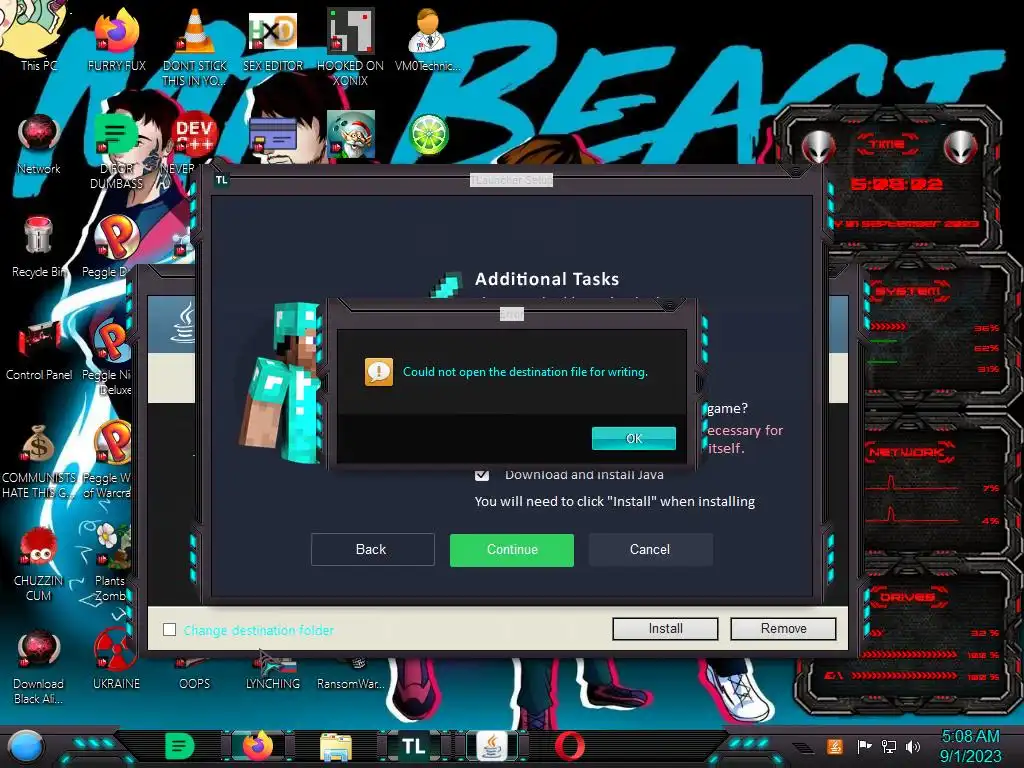Click the Start orb on the taskbar

tap(26, 746)
